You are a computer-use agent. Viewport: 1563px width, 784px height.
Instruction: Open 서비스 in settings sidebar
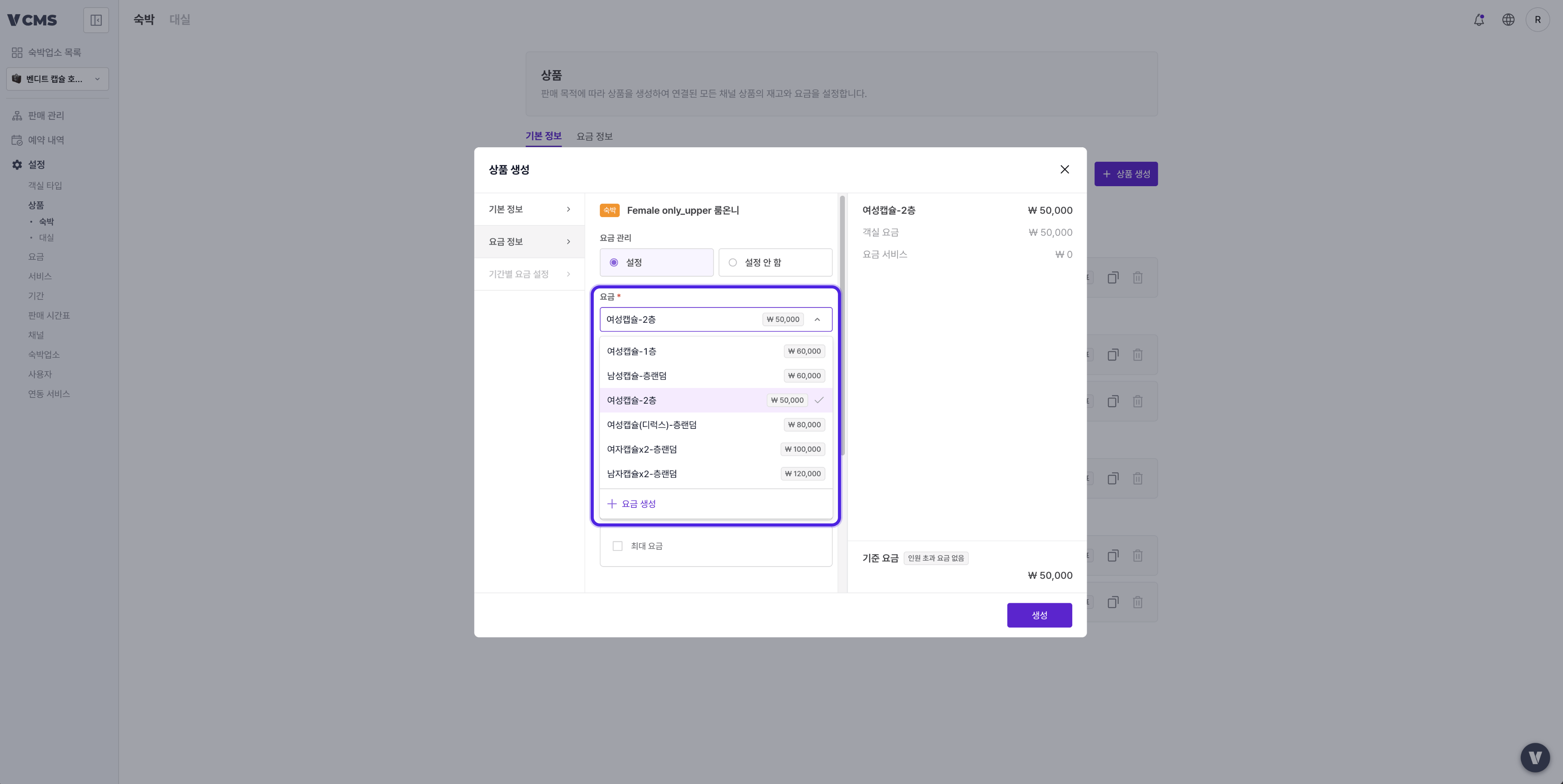pyautogui.click(x=40, y=276)
